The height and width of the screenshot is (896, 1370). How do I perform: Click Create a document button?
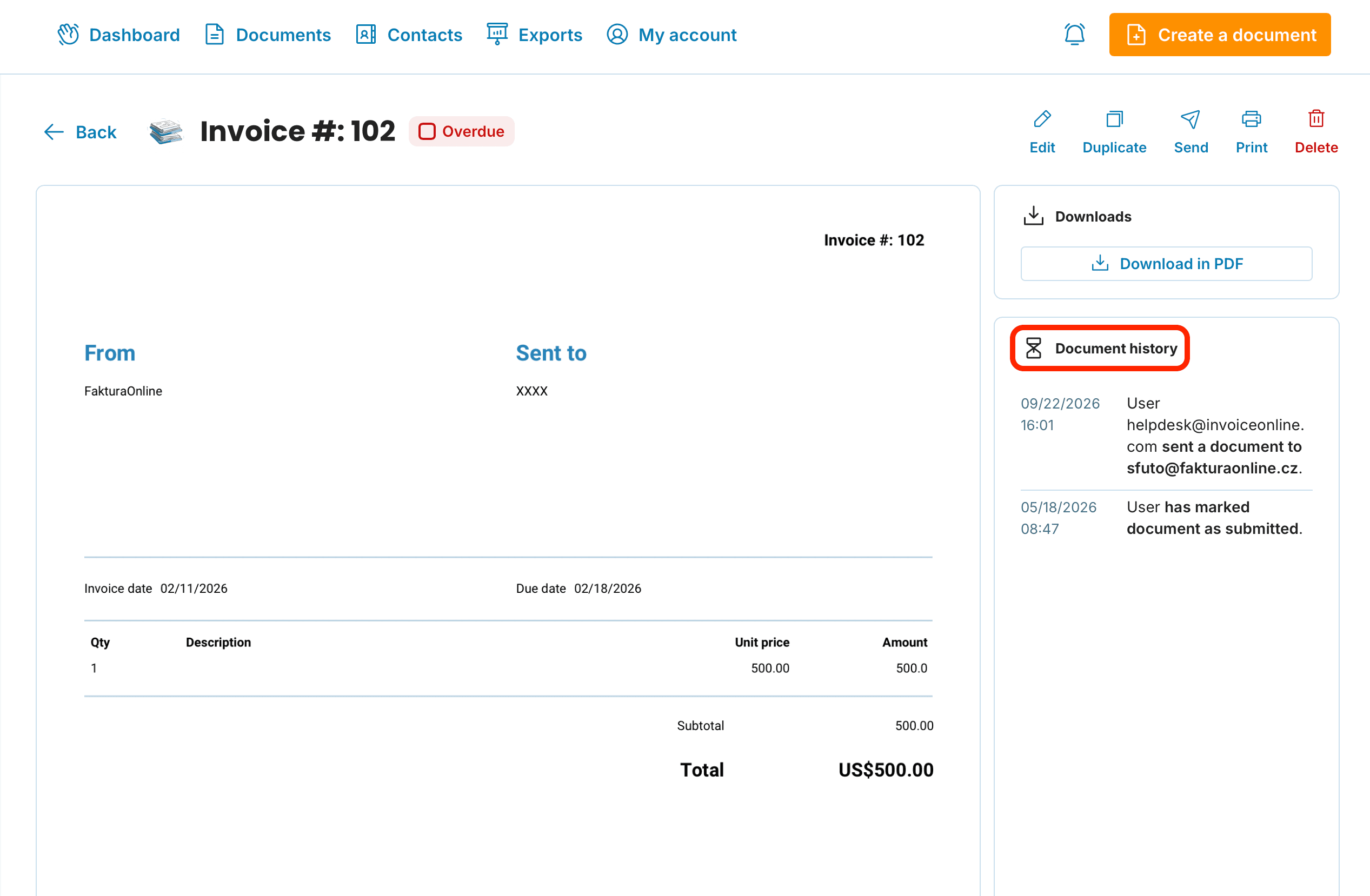pos(1220,35)
